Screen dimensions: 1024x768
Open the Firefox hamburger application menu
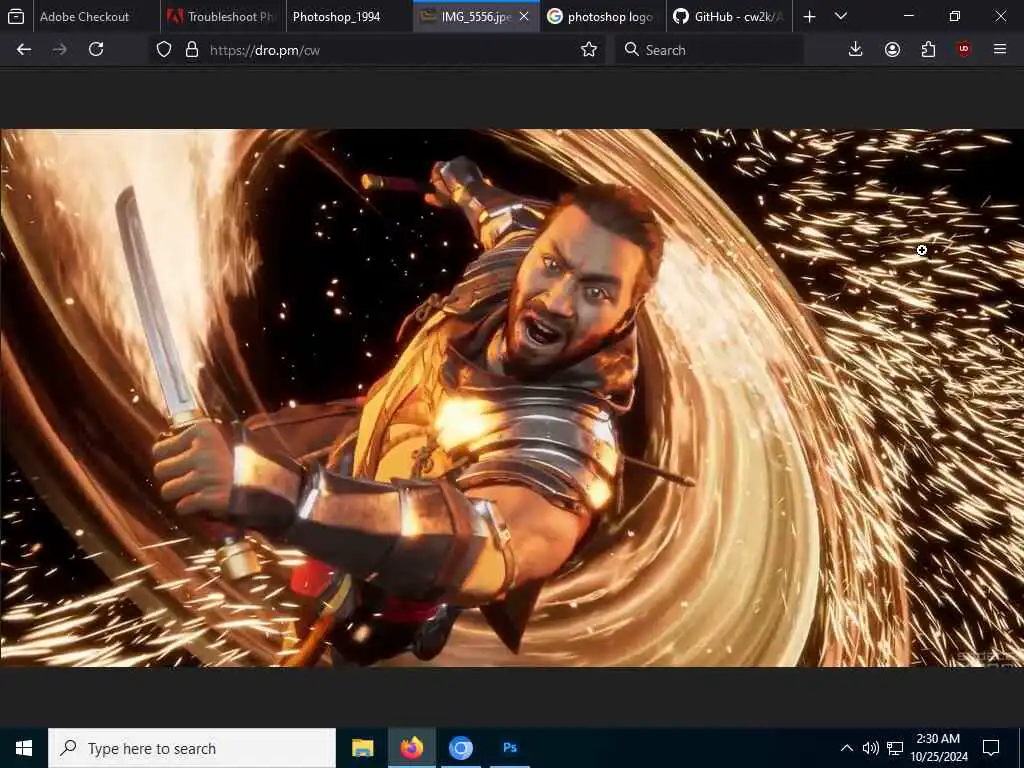[x=1000, y=50]
